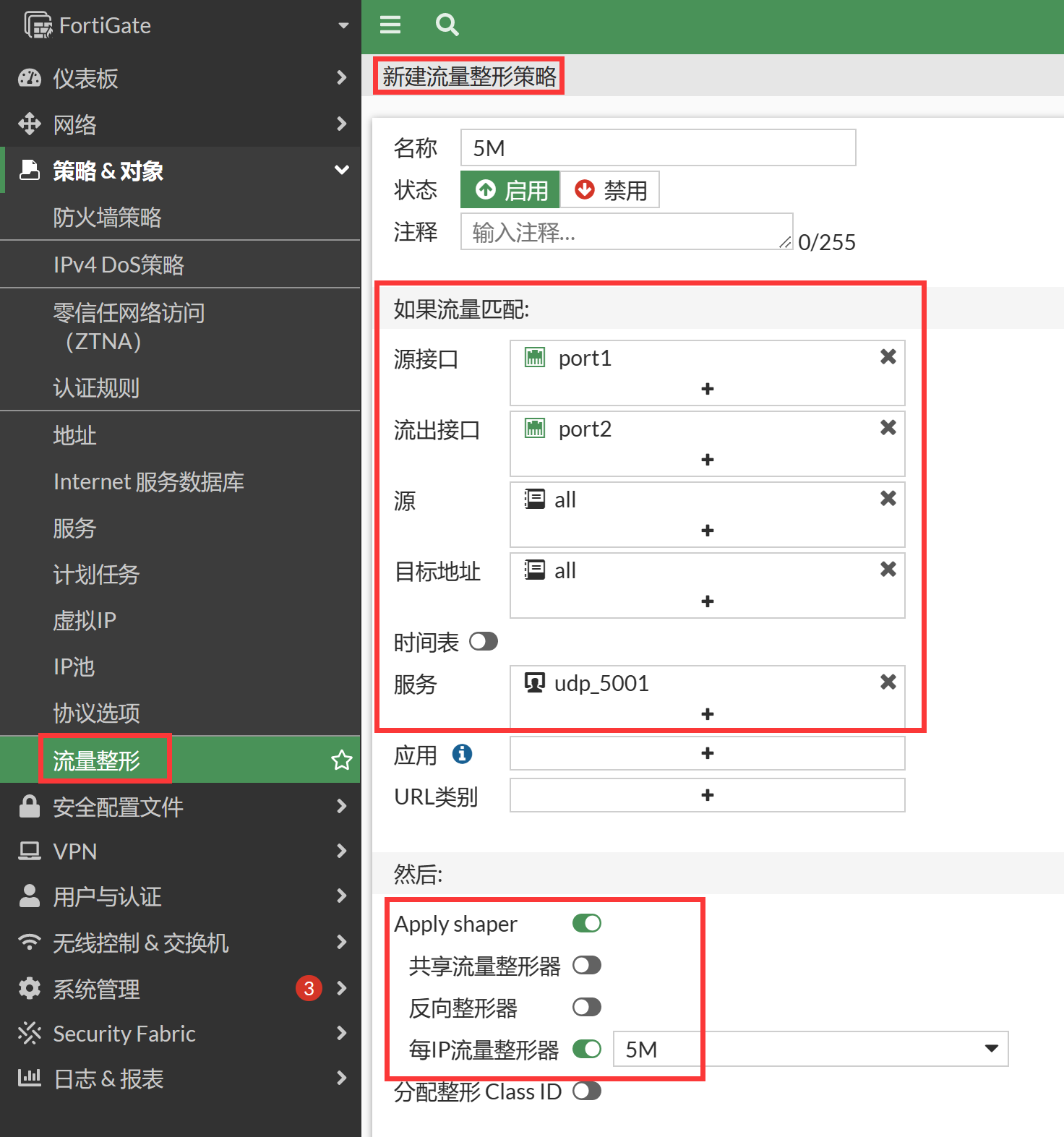Open the FortiGate device dropdown arrow

(x=343, y=26)
